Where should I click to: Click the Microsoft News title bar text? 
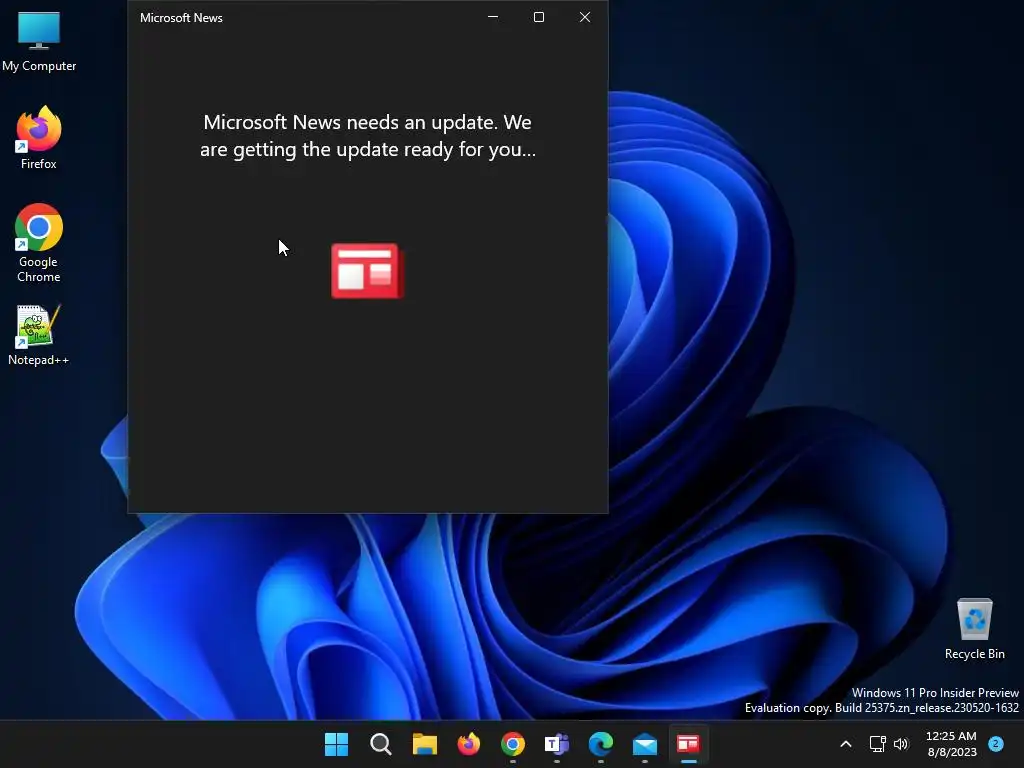pyautogui.click(x=181, y=18)
